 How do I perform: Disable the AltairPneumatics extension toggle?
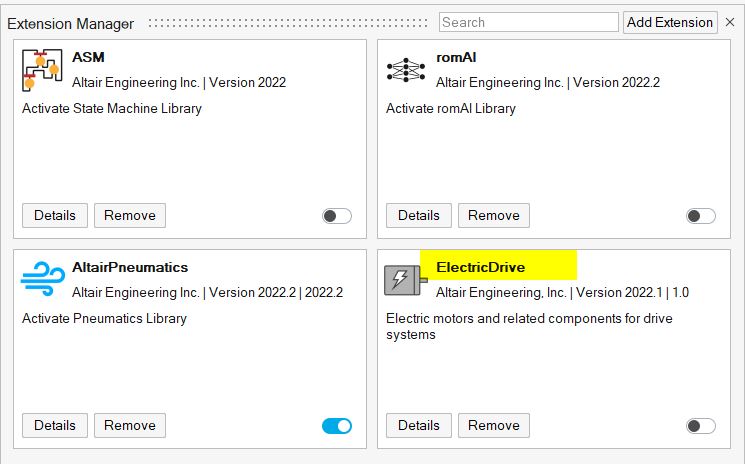coord(337,426)
